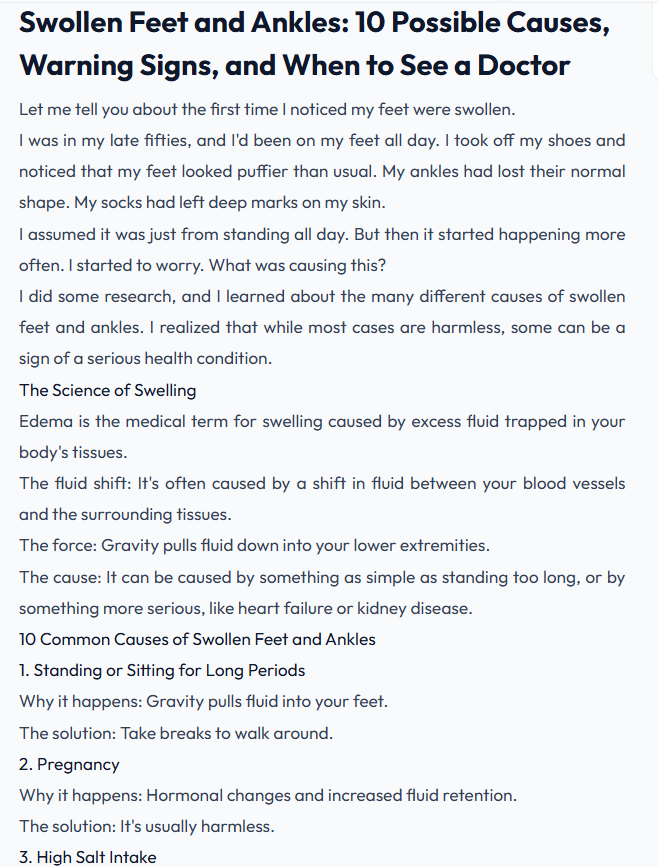Click the article title about swollen feet
658x867 pixels.
pyautogui.click(x=314, y=44)
